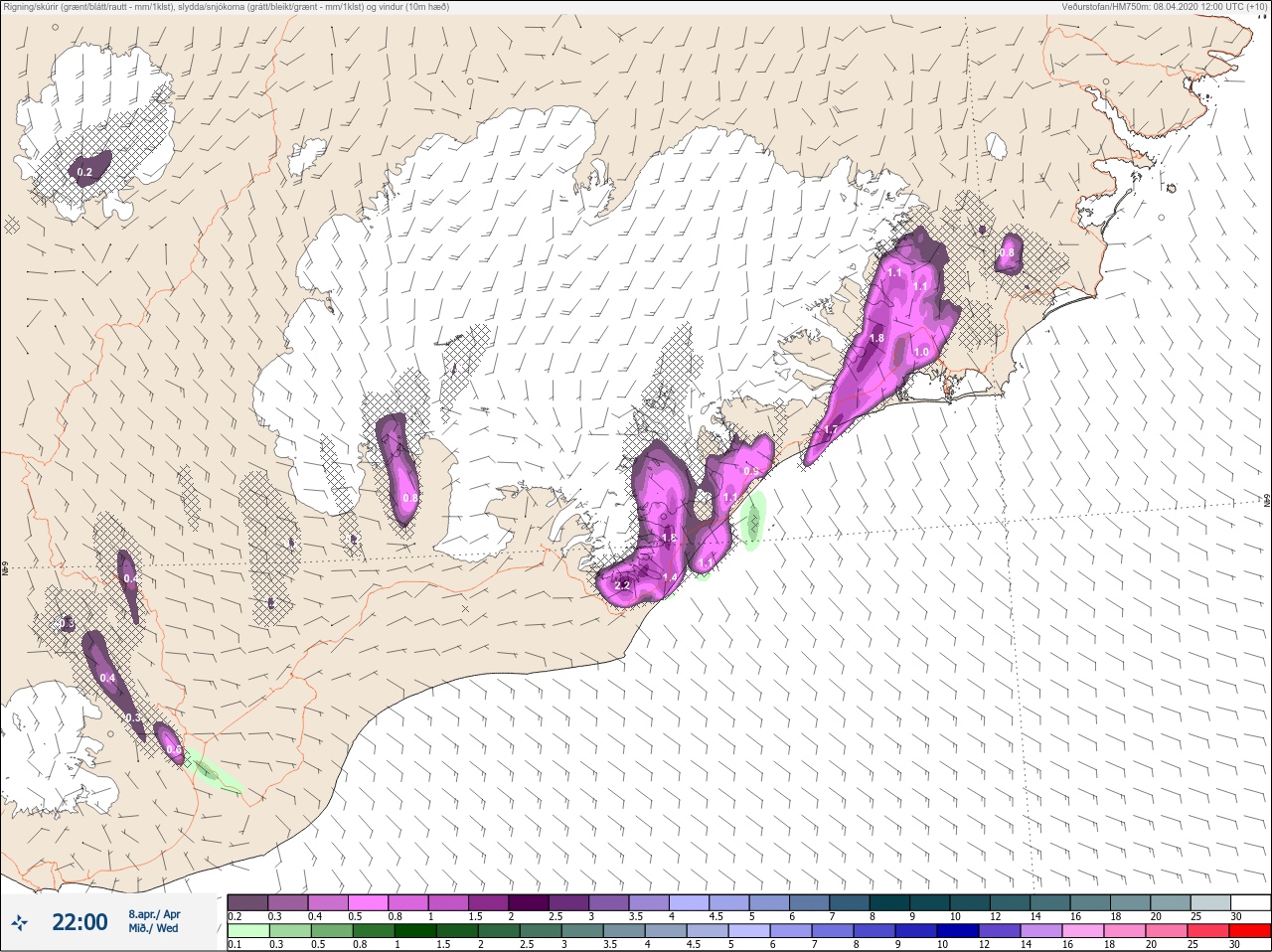Click the 0.8 value in the west-central snow patch
The width and height of the screenshot is (1272, 952).
[x=410, y=497]
